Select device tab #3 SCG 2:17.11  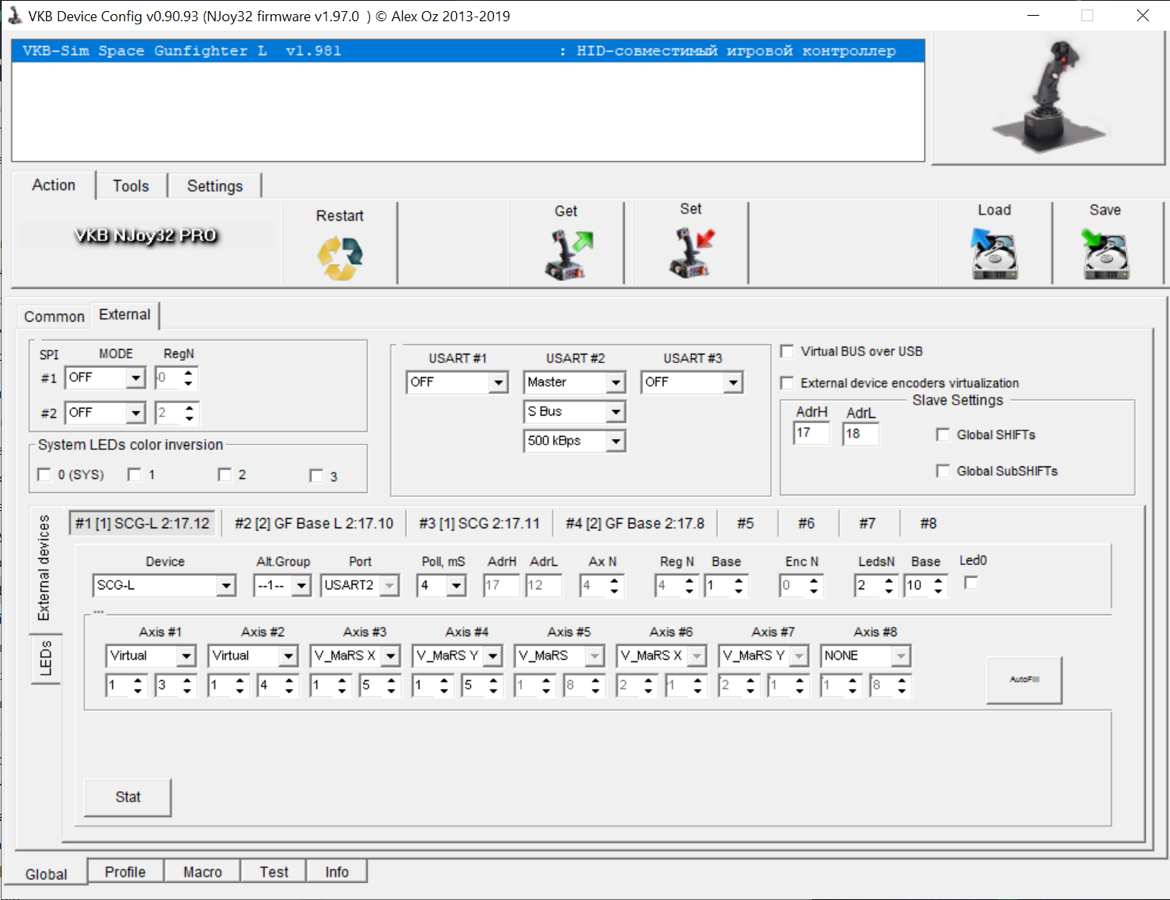[479, 523]
